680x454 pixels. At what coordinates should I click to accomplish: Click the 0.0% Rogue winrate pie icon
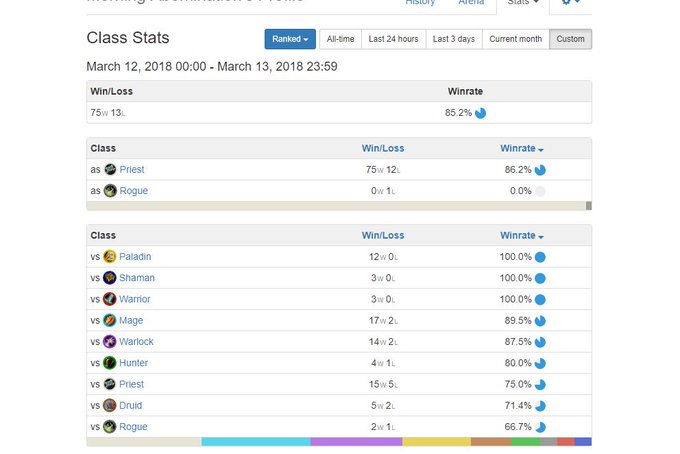point(540,191)
